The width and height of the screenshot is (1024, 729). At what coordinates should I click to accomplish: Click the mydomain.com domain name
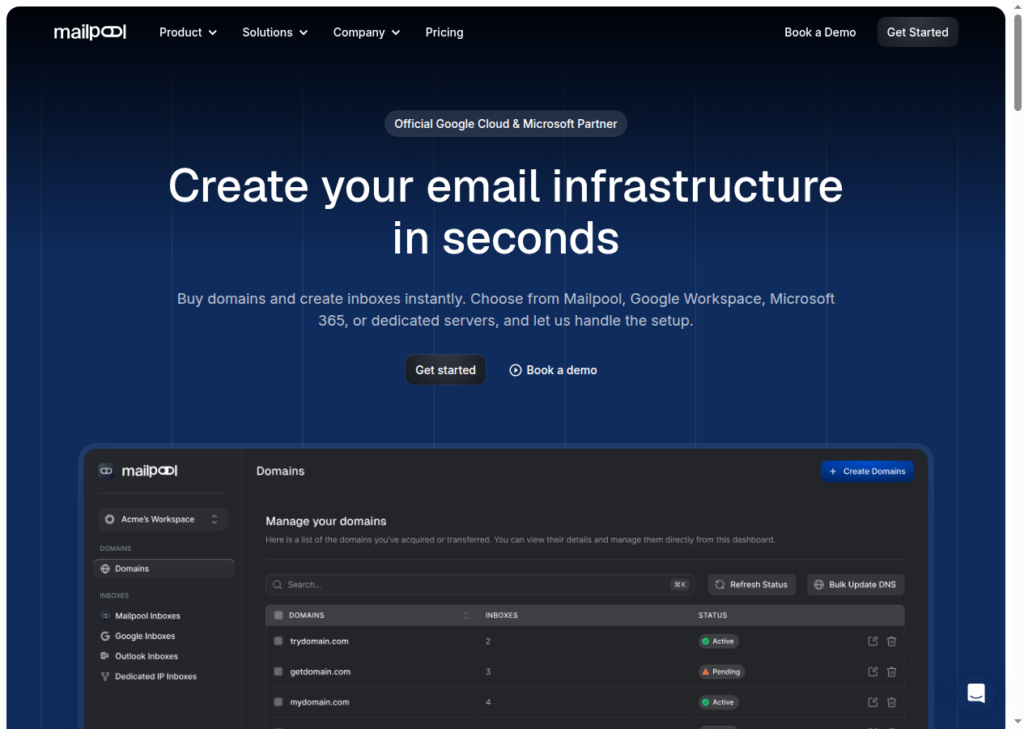click(x=319, y=702)
